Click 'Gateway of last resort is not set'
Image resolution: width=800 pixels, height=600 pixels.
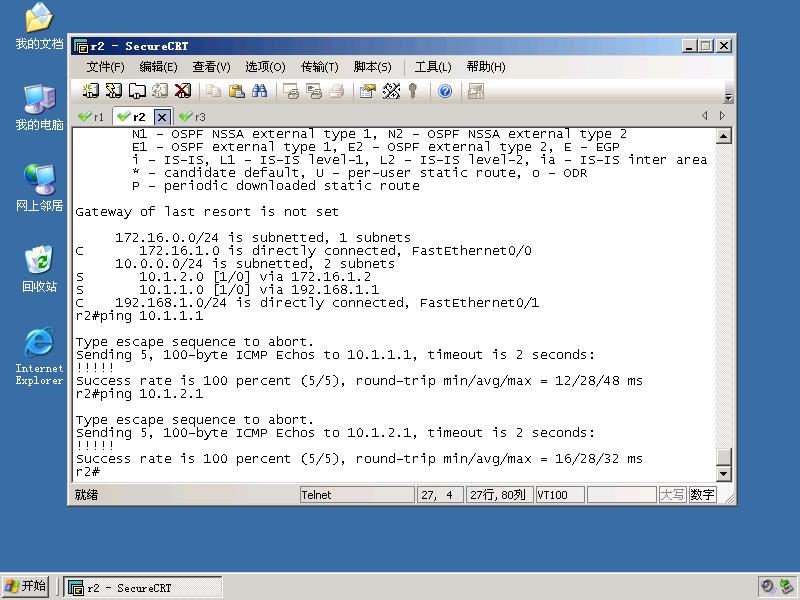[207, 212]
